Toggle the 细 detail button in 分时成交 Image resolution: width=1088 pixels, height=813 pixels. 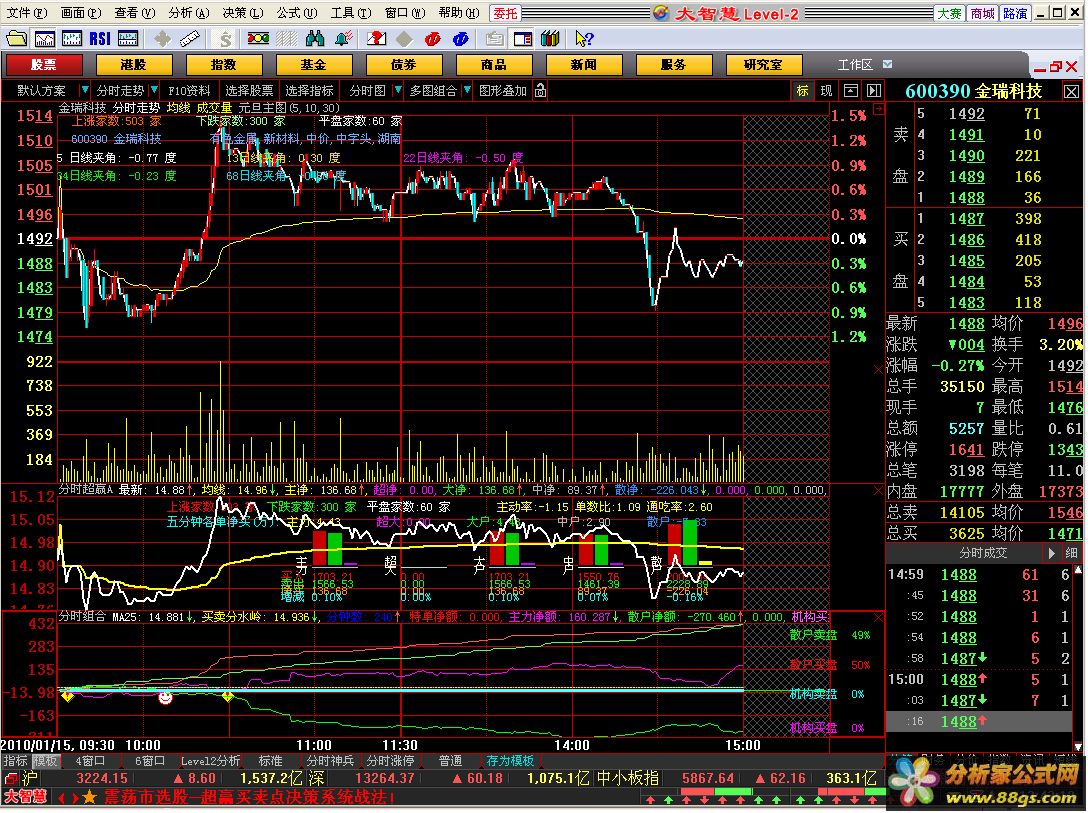click(x=1071, y=553)
